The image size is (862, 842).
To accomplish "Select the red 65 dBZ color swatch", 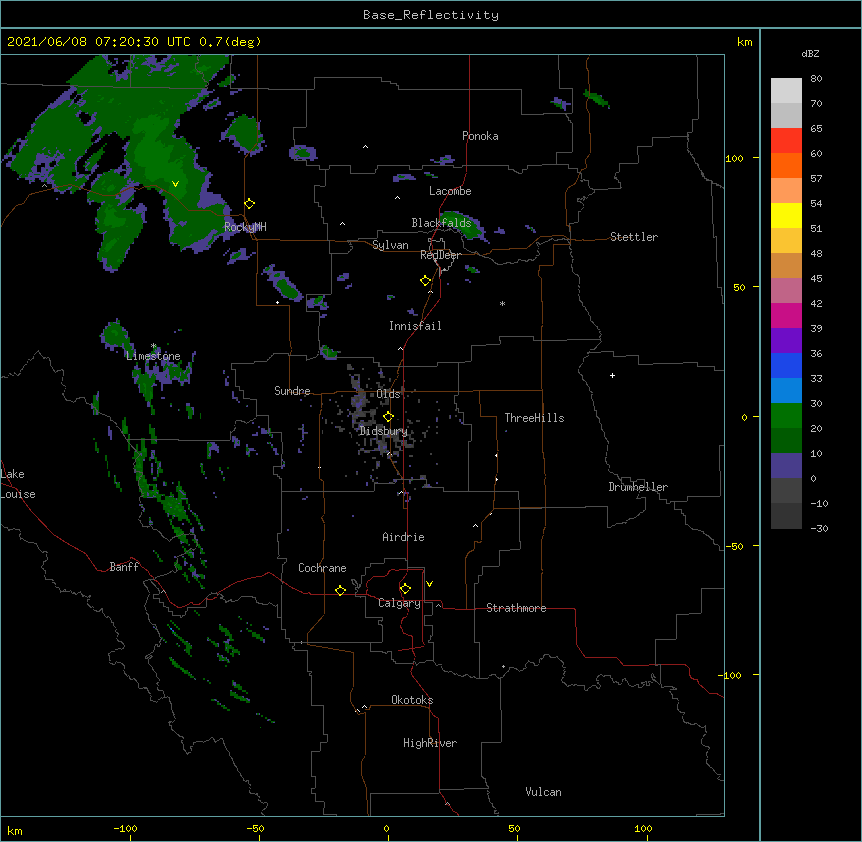I will click(x=786, y=140).
